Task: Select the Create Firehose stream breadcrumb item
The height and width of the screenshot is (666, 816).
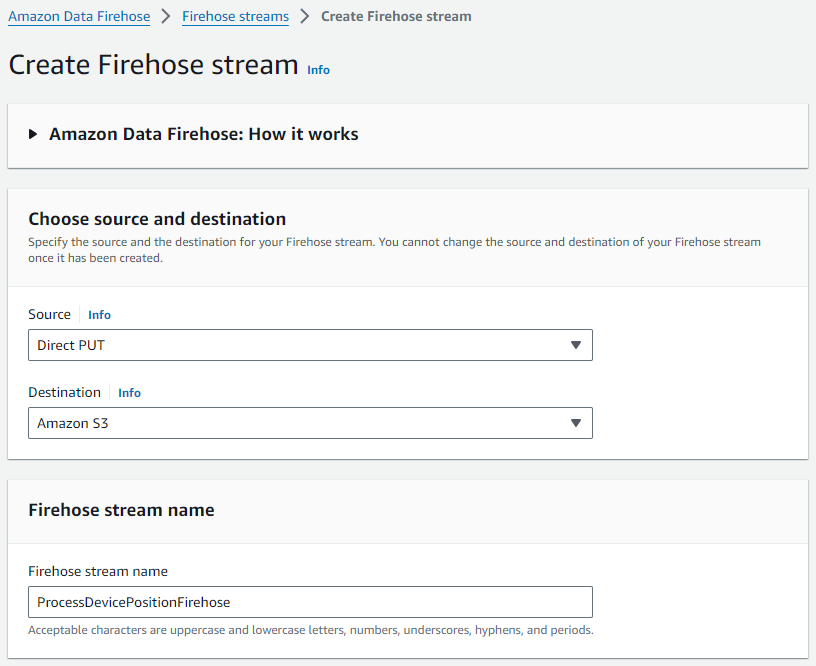Action: pyautogui.click(x=396, y=16)
